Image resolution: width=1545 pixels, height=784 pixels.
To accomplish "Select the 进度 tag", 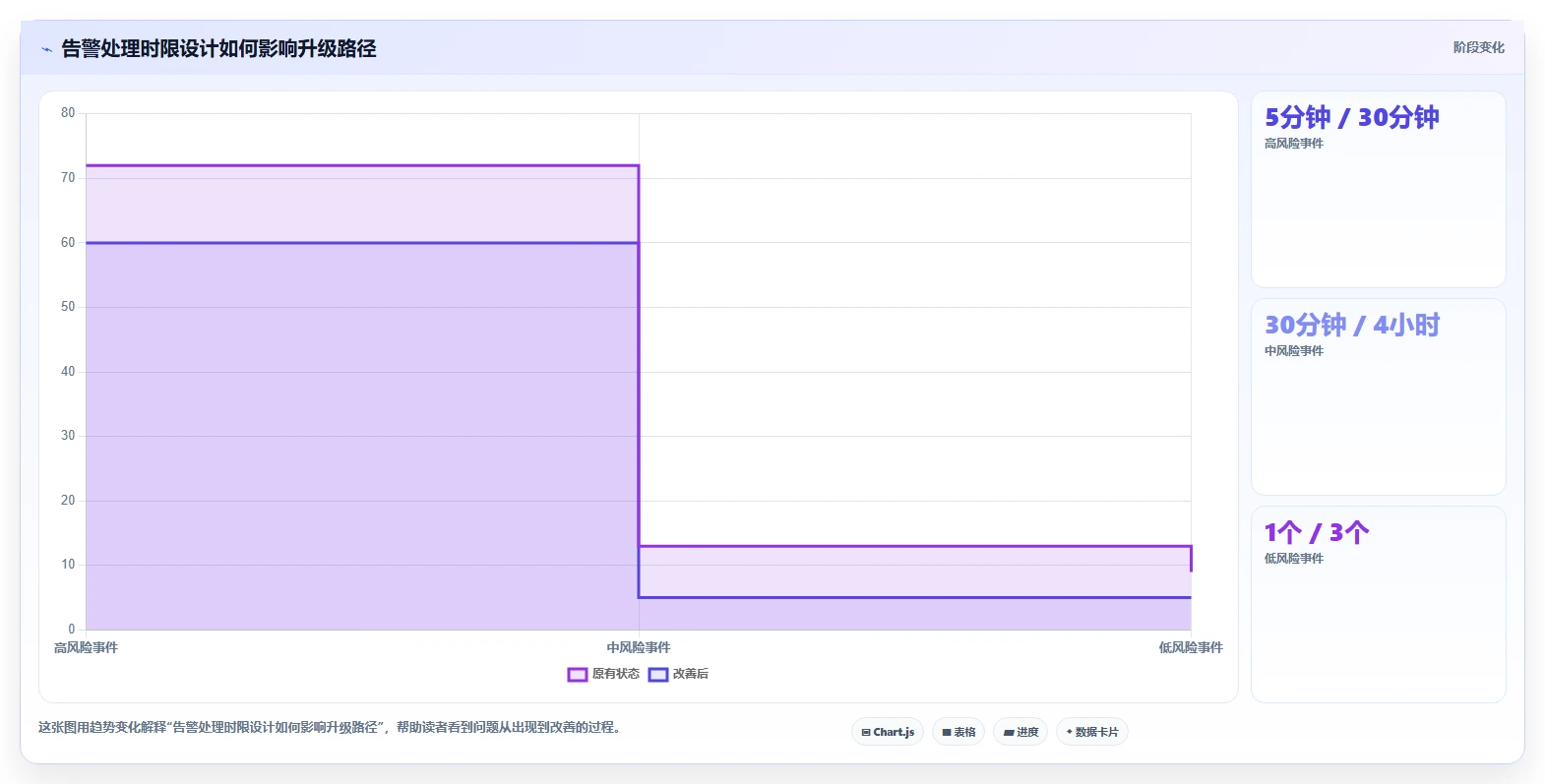I will (1020, 732).
